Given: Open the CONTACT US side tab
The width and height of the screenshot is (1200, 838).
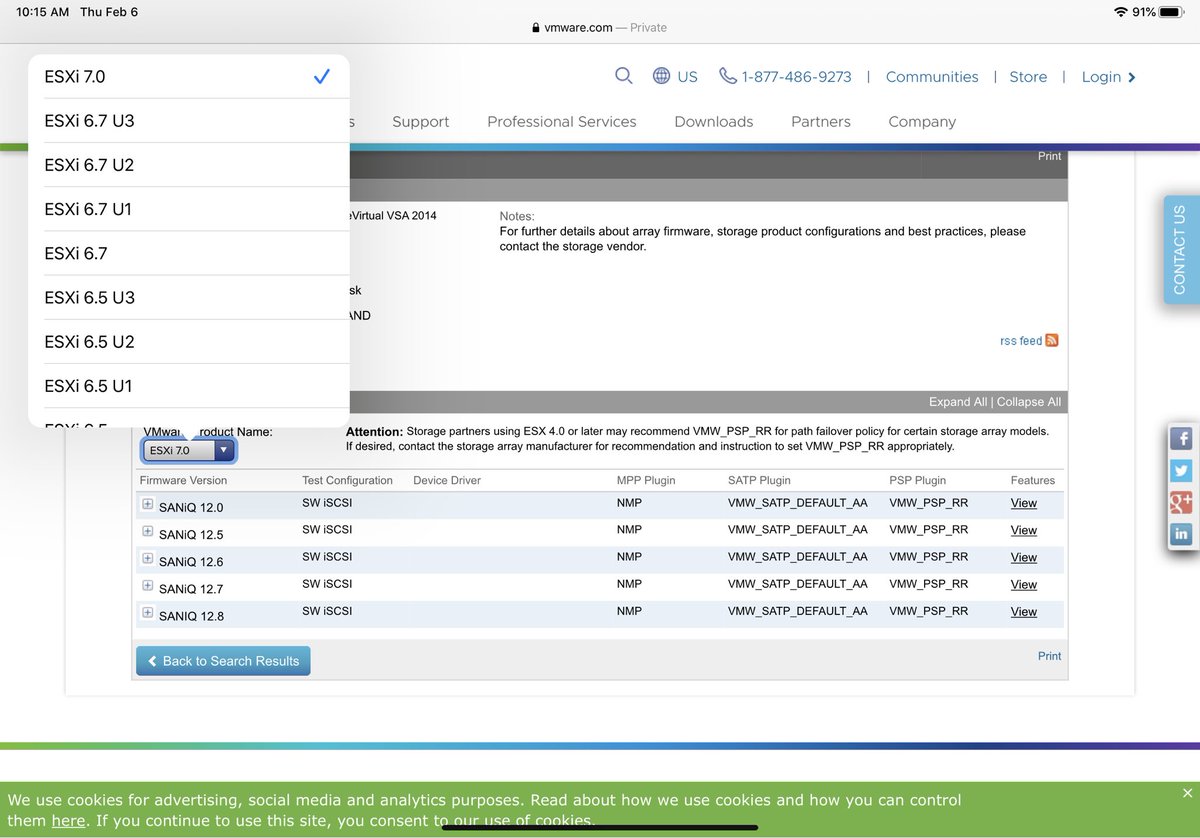Looking at the screenshot, I should (1181, 249).
